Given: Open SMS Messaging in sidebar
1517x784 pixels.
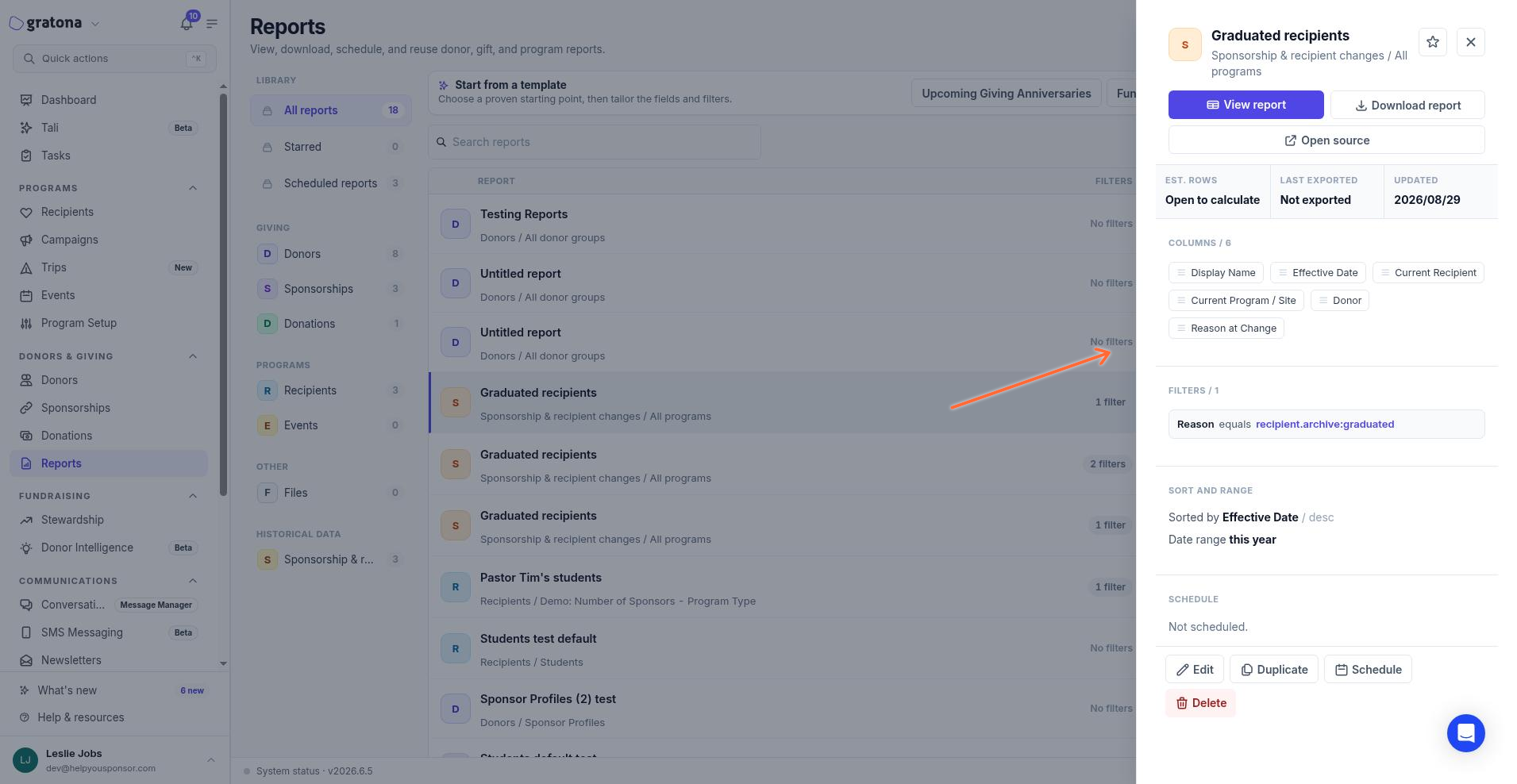Looking at the screenshot, I should (109, 632).
